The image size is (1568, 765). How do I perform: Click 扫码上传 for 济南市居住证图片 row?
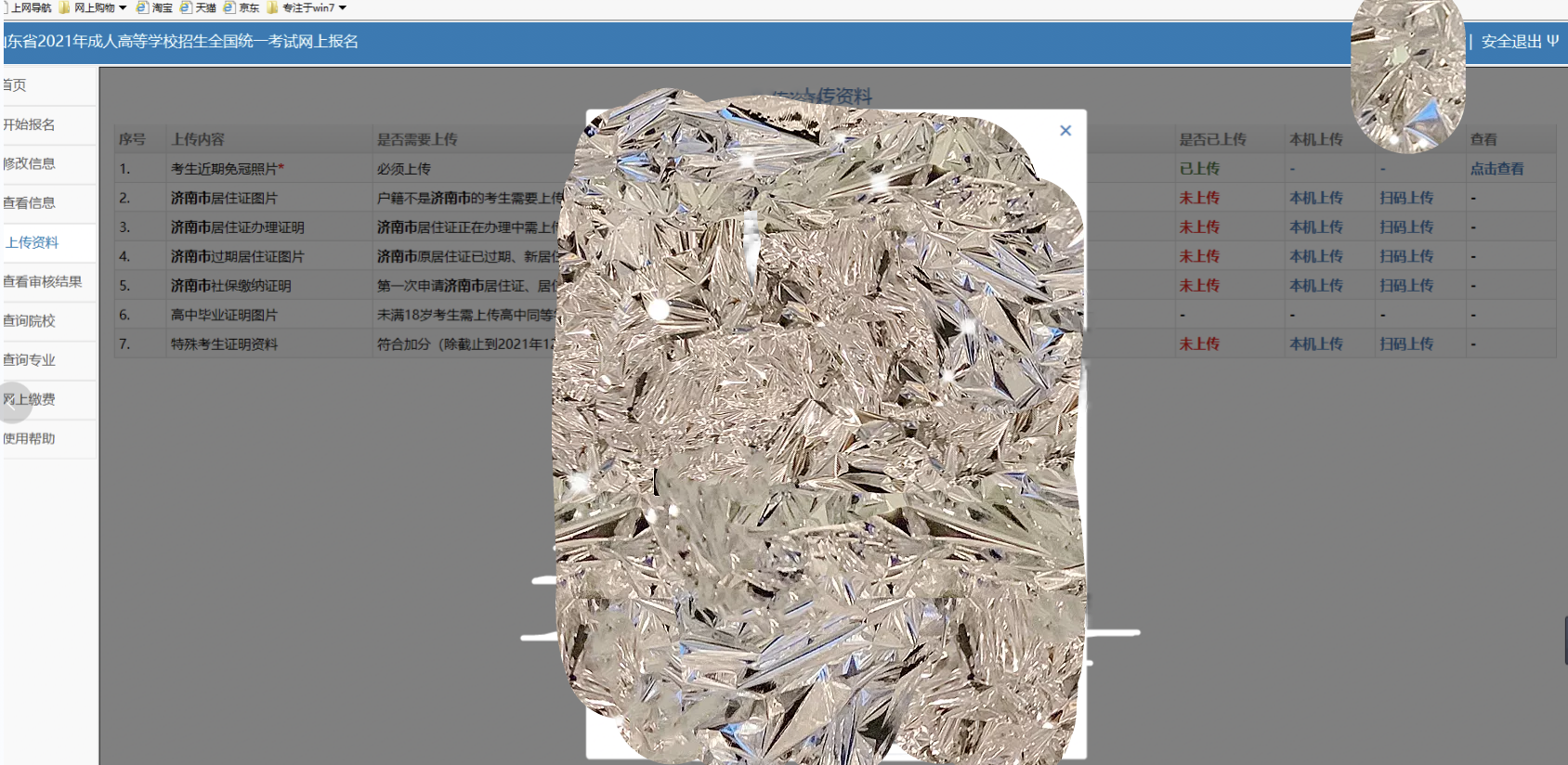1406,198
